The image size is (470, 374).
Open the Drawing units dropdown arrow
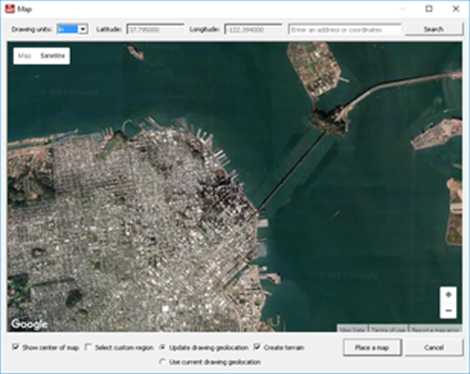(83, 29)
